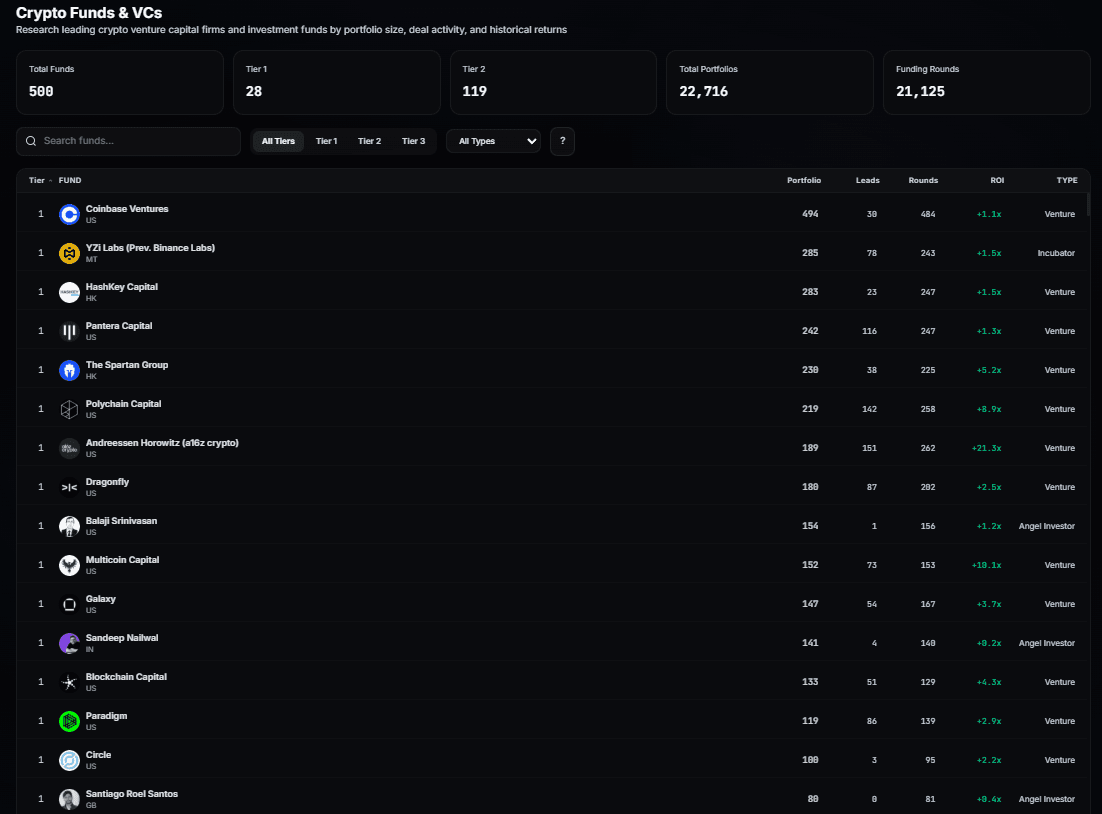Click the Total Funds 500 stat card
The height and width of the screenshot is (814, 1102).
[x=120, y=82]
